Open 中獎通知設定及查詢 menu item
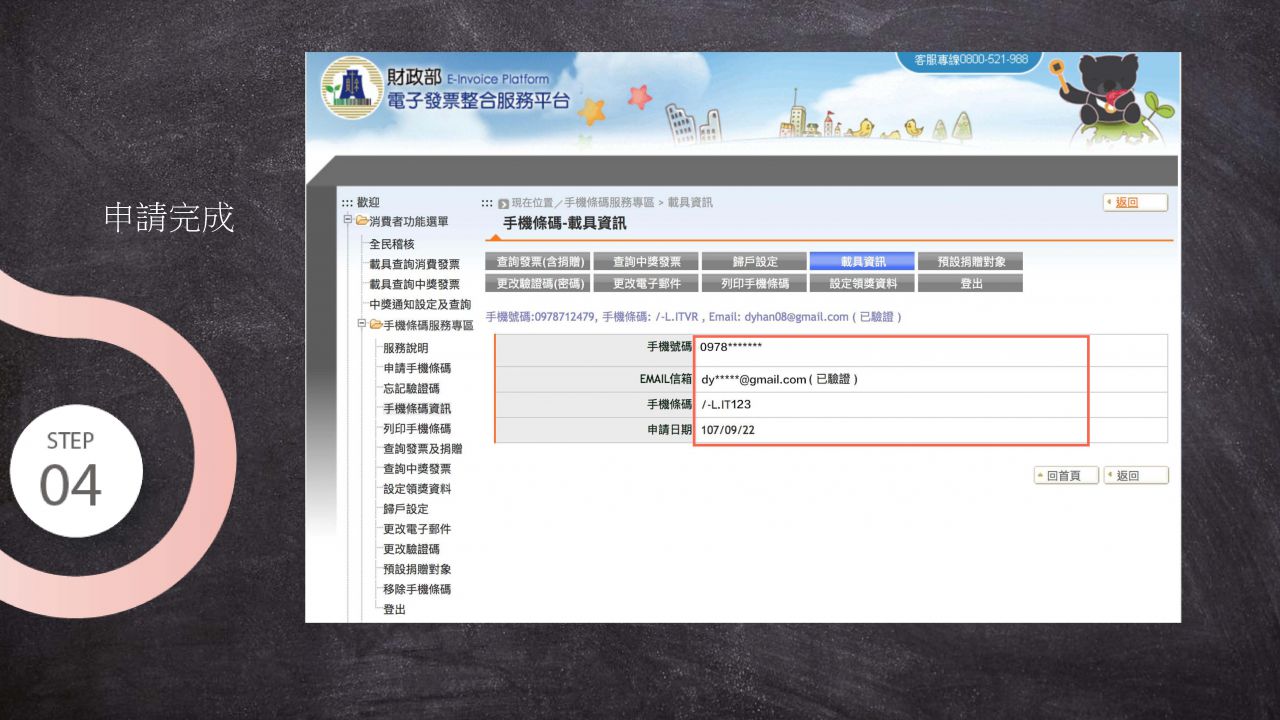Screen dimensions: 1280x720 (419, 304)
